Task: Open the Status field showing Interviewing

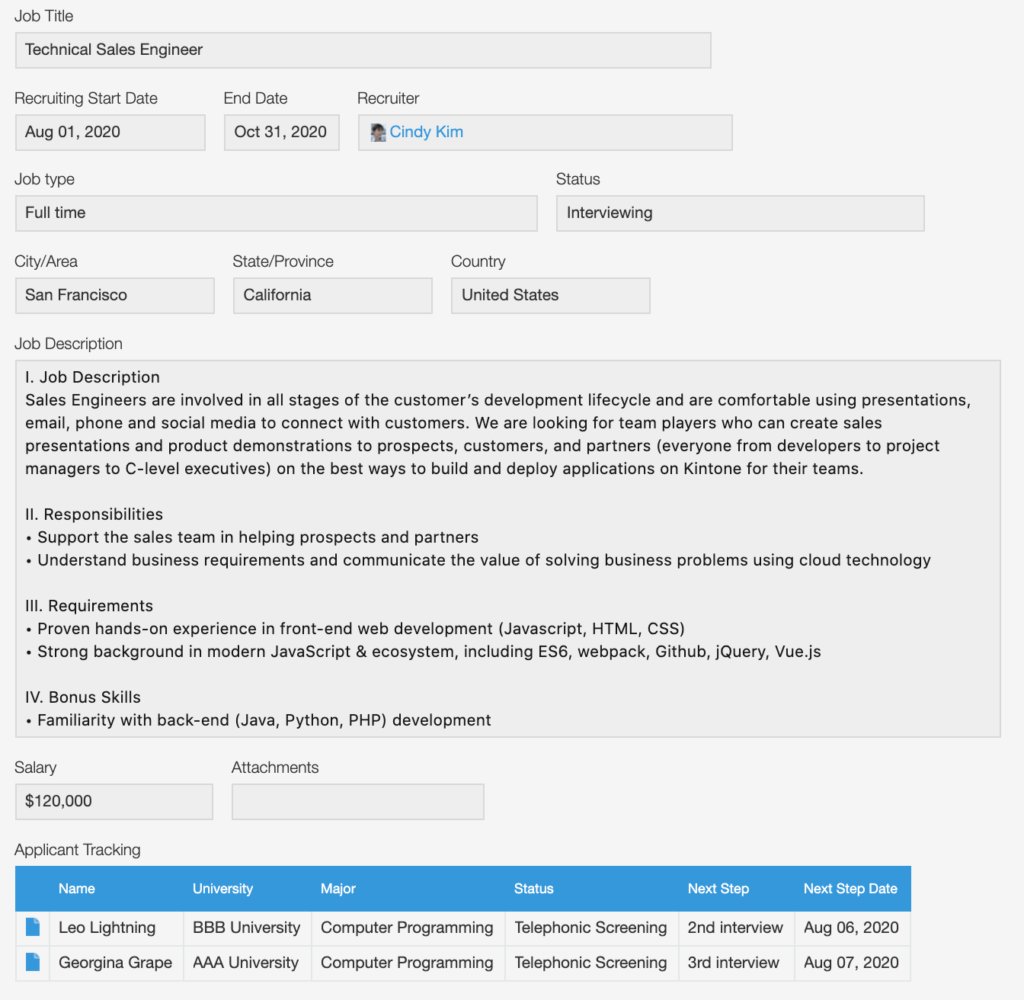Action: (x=740, y=213)
